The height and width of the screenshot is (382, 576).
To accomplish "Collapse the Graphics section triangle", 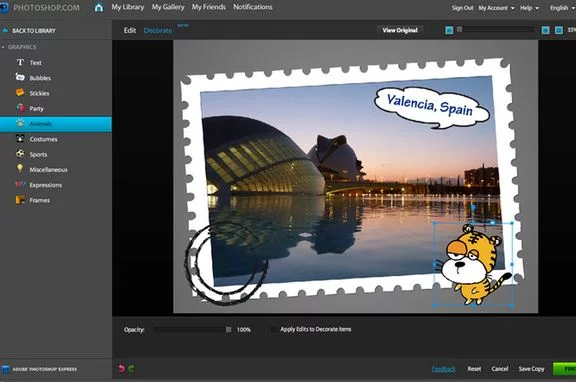I will point(3,47).
